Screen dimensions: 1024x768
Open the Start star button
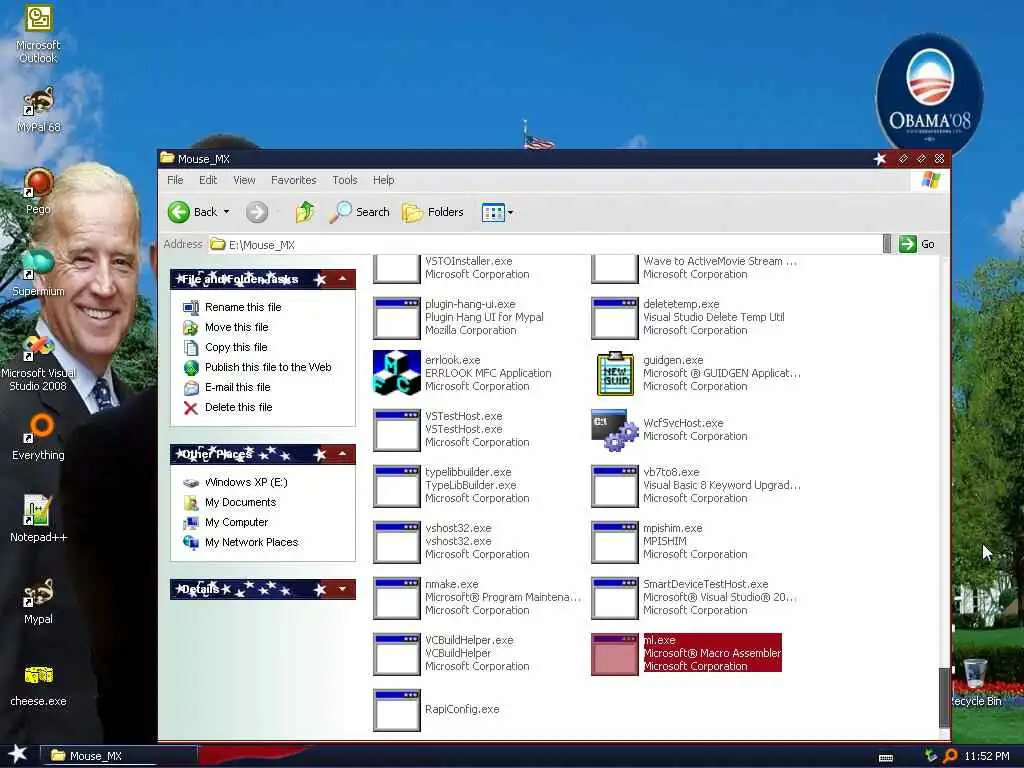pyautogui.click(x=18, y=754)
